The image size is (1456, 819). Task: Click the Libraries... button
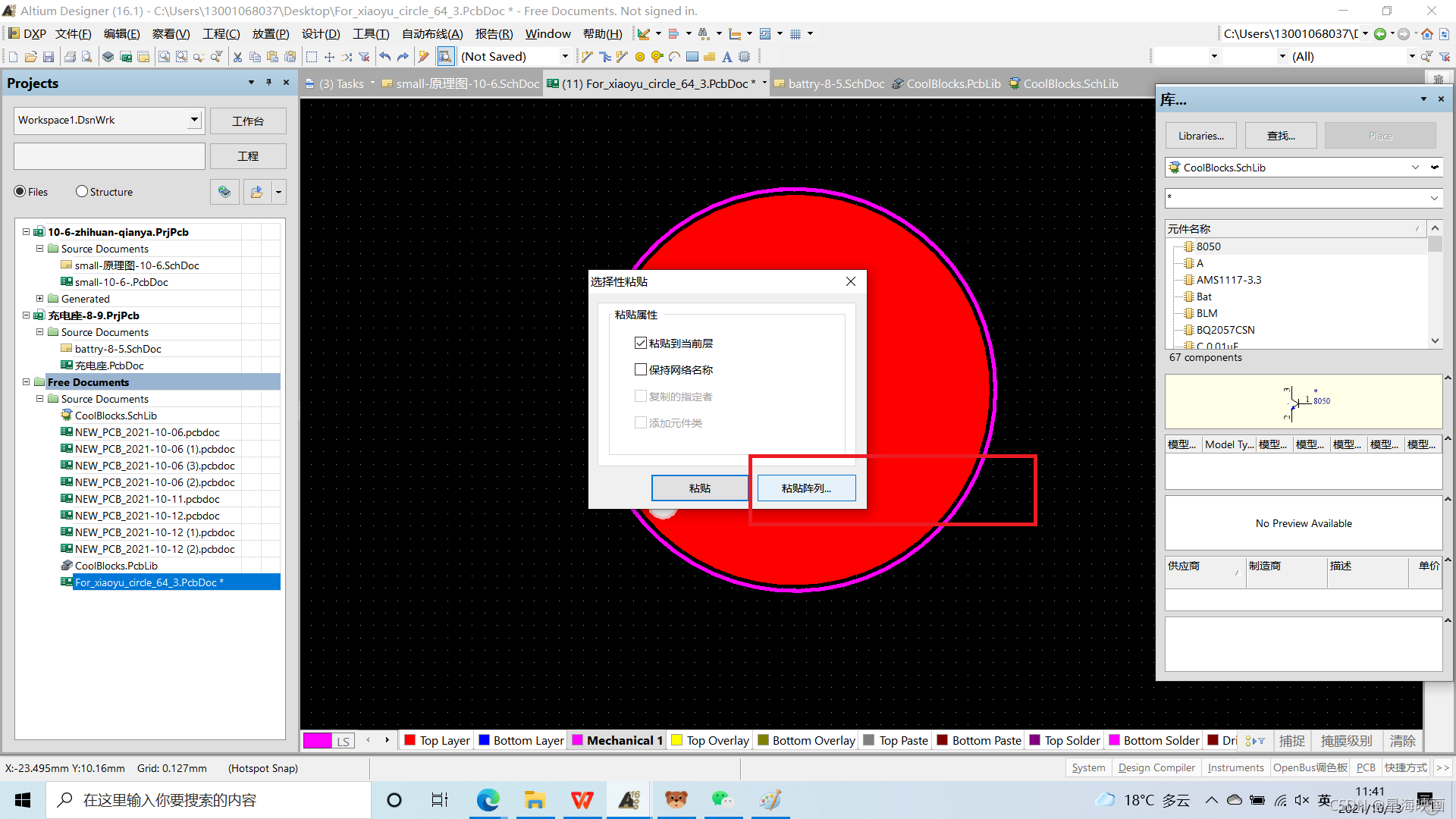[x=1200, y=136]
